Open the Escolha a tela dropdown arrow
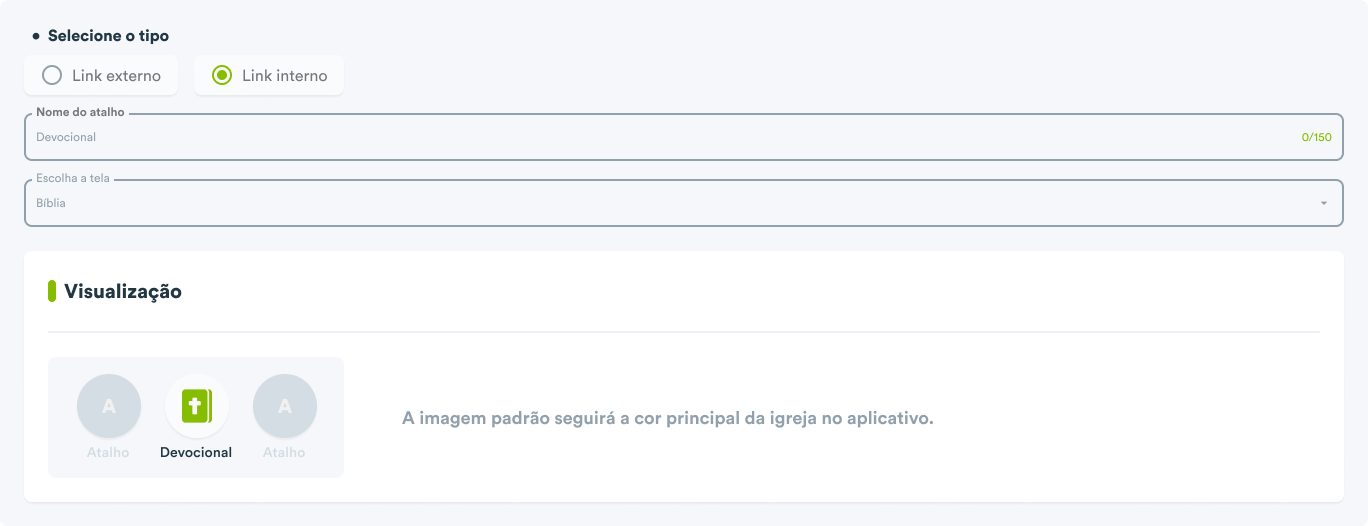Image resolution: width=1368 pixels, height=526 pixels. tap(1324, 203)
